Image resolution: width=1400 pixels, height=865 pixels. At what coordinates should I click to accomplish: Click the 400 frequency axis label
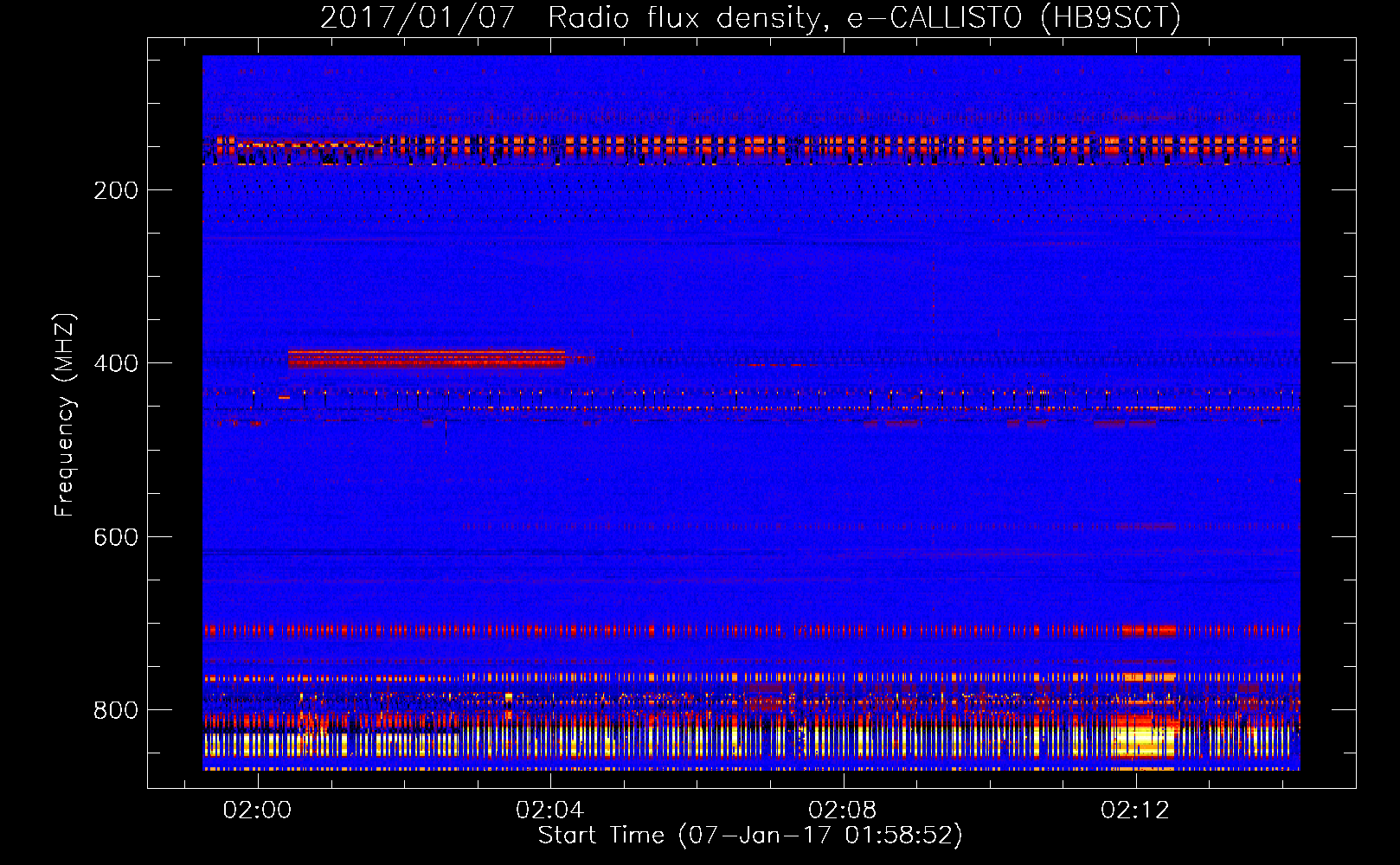pos(116,363)
